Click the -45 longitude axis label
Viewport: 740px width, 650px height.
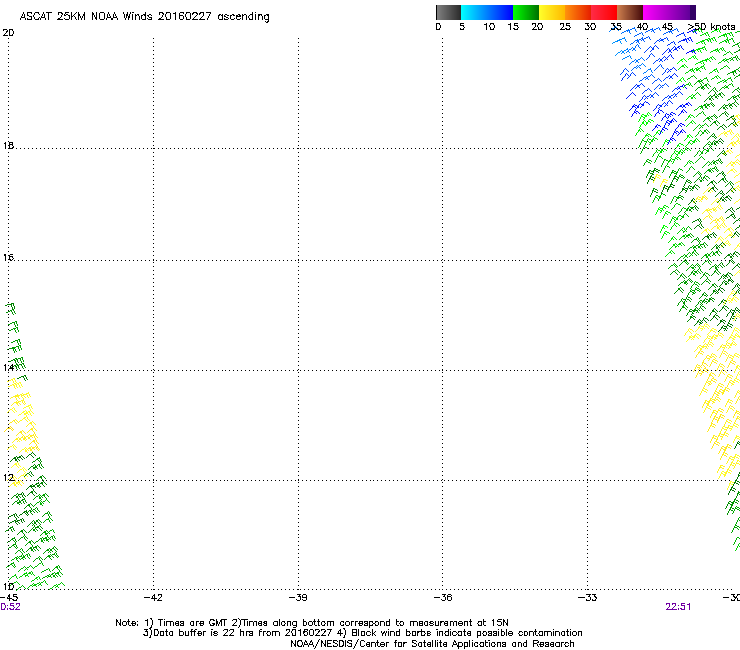tap(9, 598)
